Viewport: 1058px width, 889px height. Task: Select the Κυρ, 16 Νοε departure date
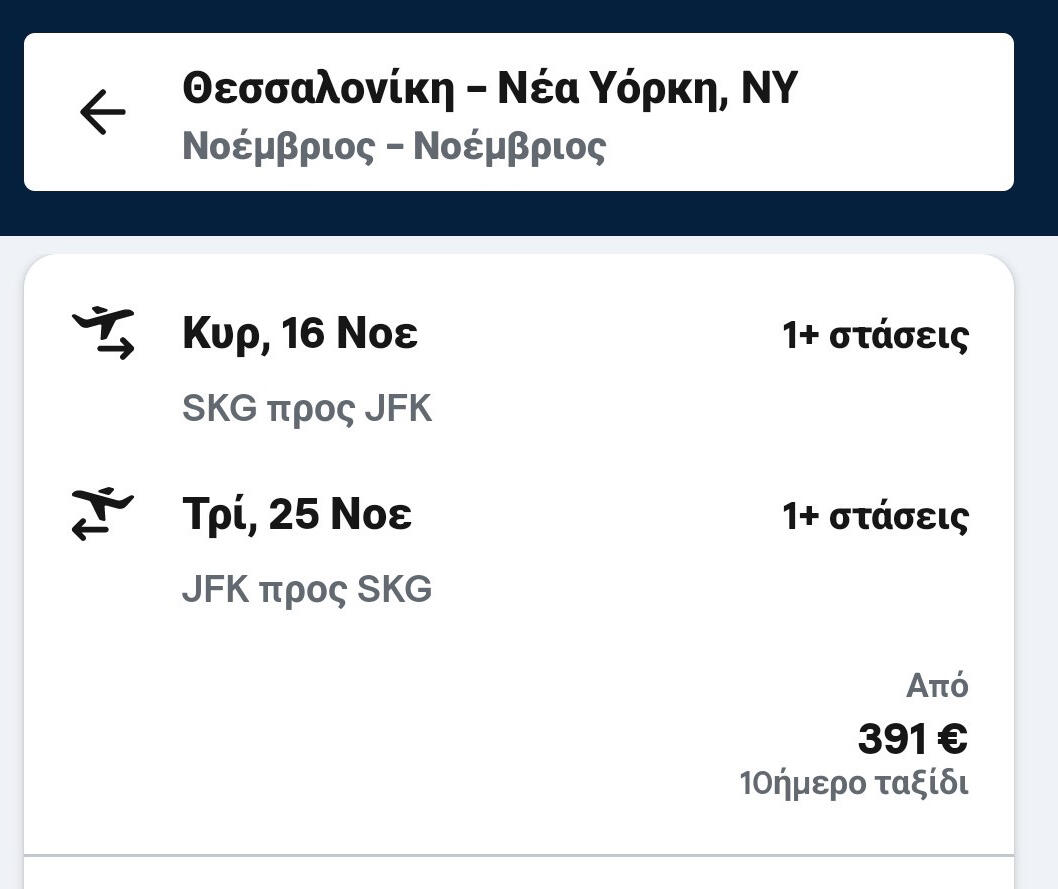(300, 334)
